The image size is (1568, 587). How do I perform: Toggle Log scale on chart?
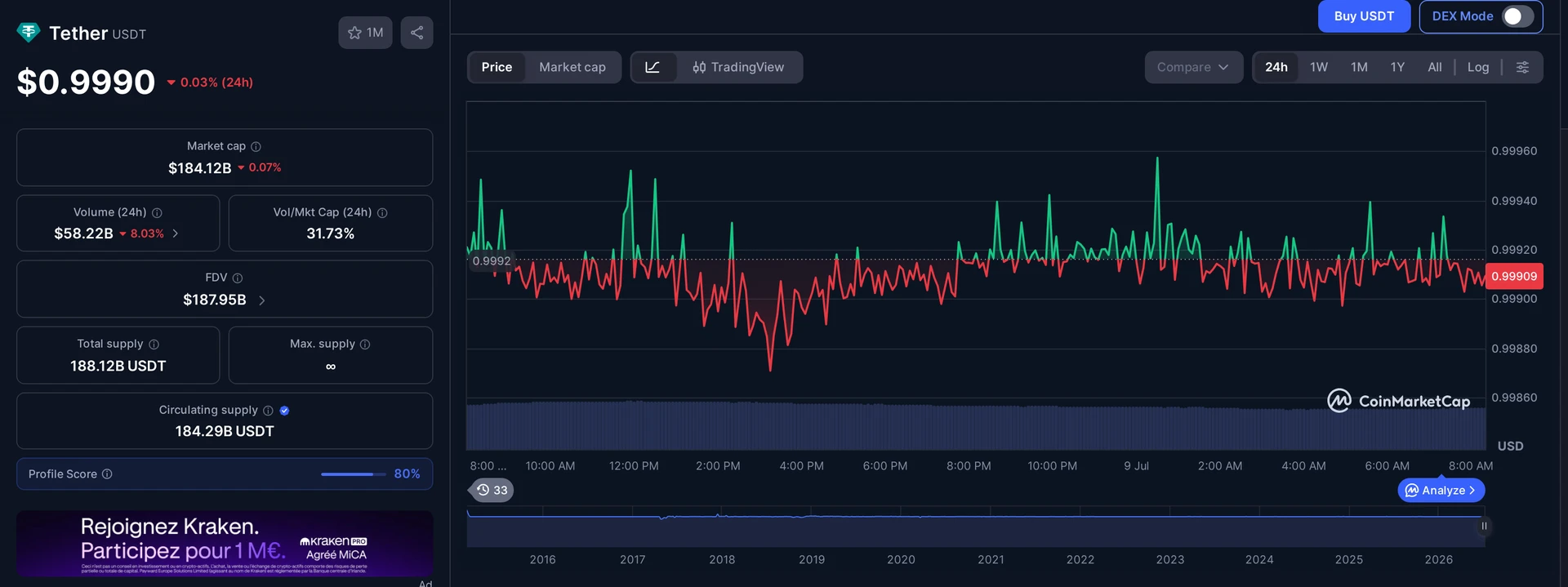pyautogui.click(x=1478, y=67)
